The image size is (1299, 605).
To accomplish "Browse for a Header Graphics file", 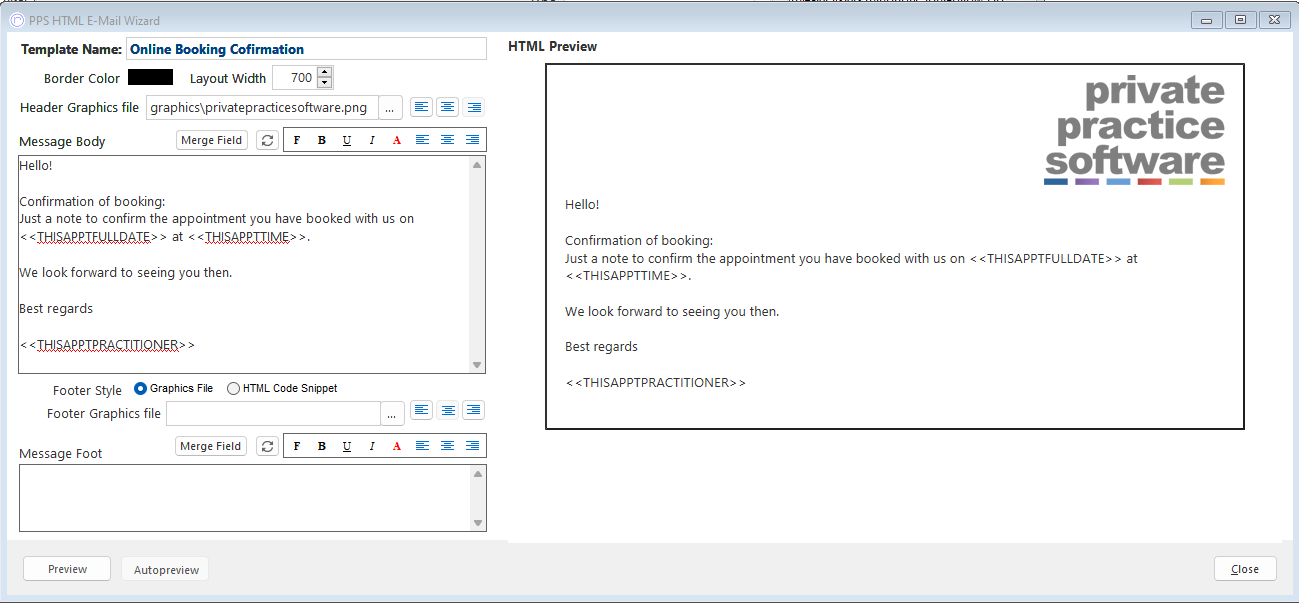I will click(x=390, y=108).
